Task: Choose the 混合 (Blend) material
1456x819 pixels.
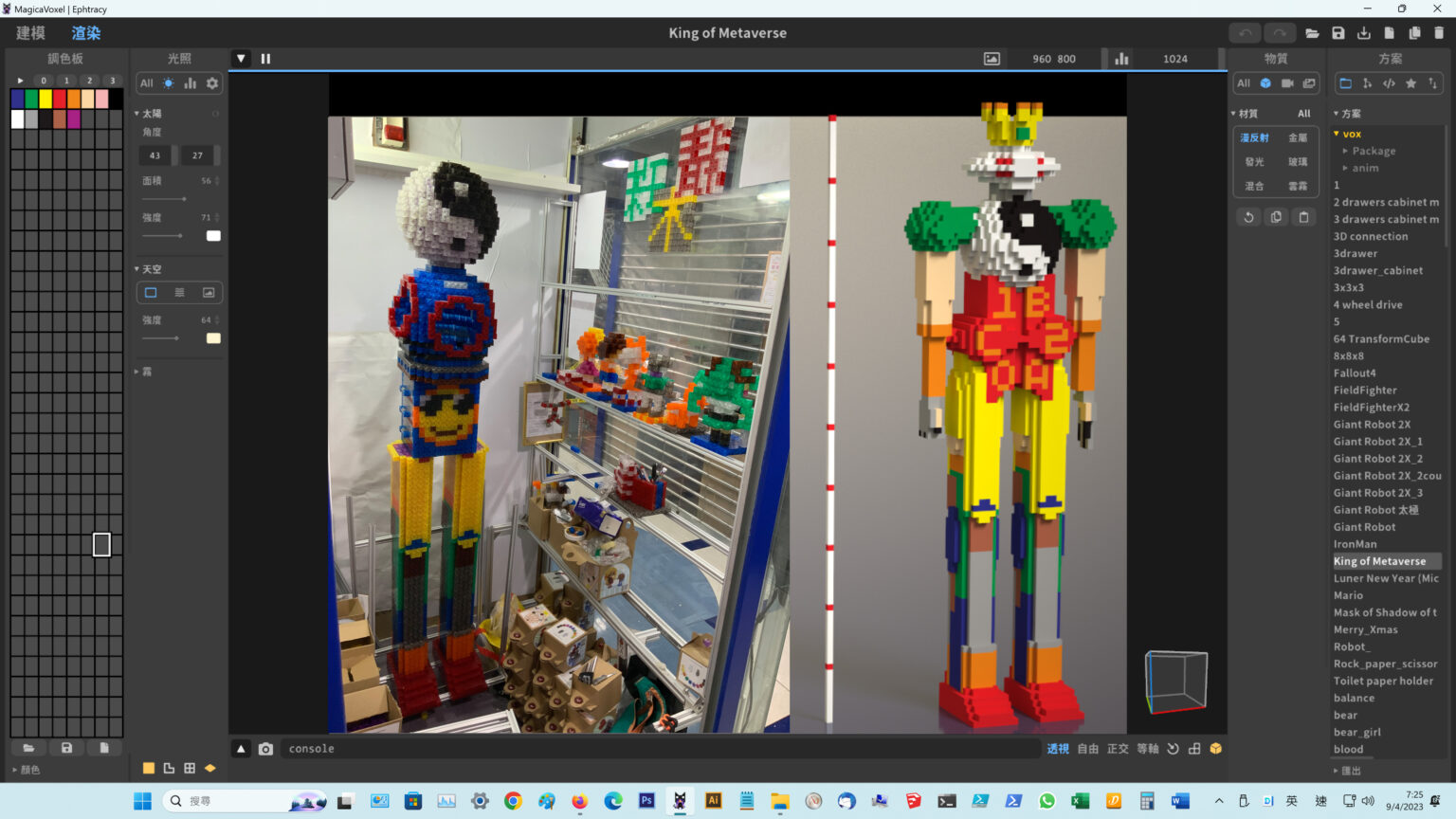Action: 1254,186
